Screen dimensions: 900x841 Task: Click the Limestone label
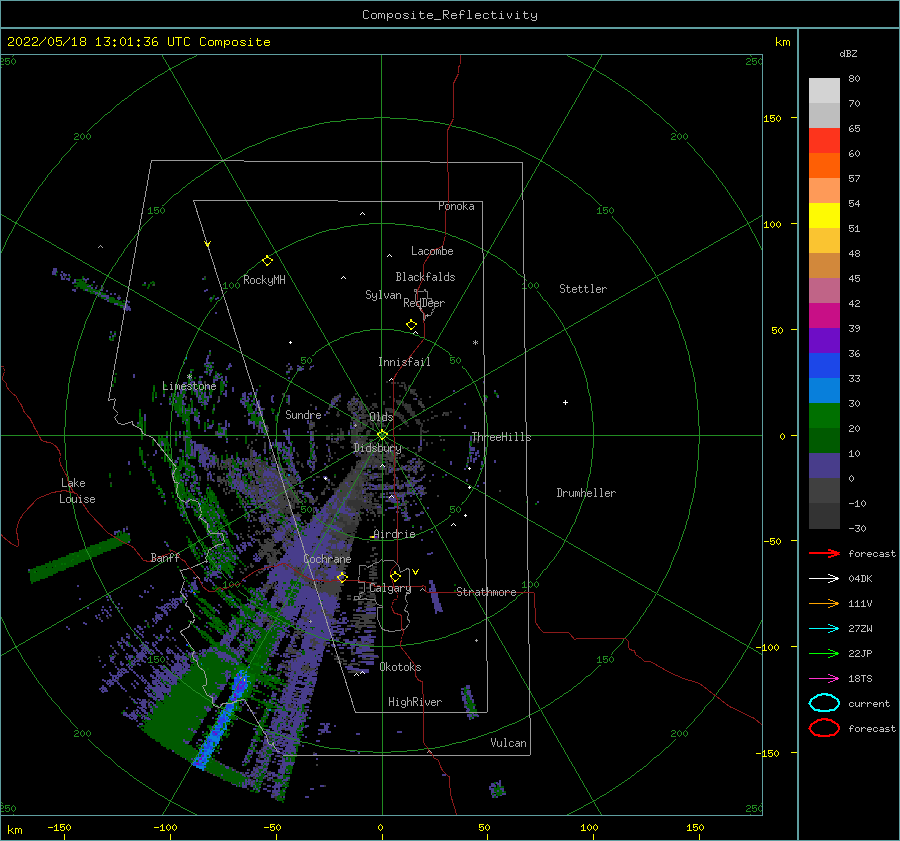click(x=189, y=386)
